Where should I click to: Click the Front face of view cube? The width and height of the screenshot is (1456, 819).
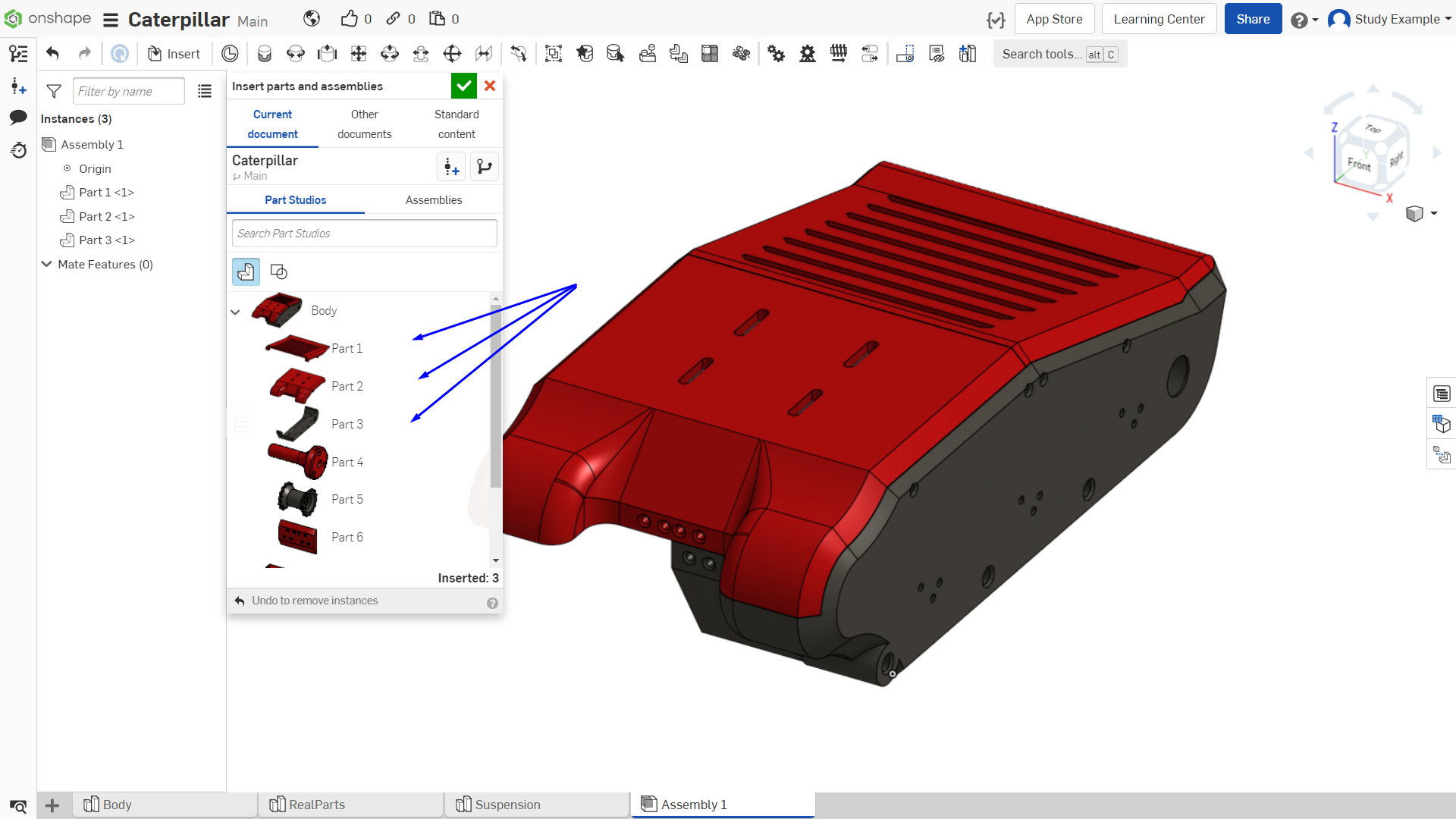1359,164
